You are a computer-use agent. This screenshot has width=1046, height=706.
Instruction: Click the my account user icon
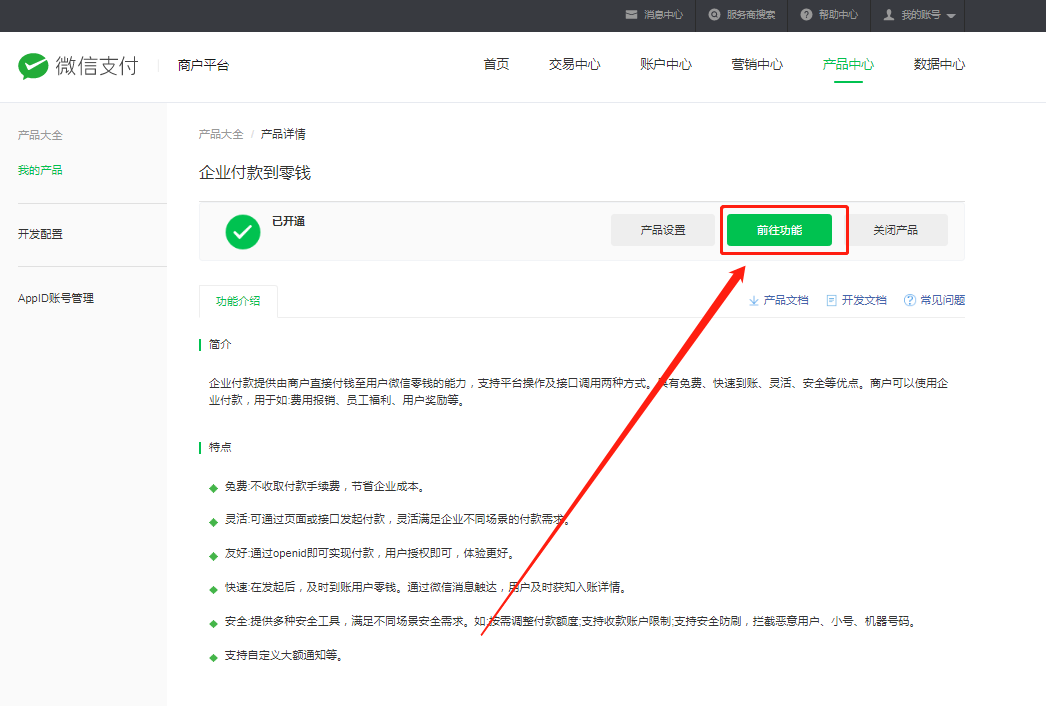[889, 15]
